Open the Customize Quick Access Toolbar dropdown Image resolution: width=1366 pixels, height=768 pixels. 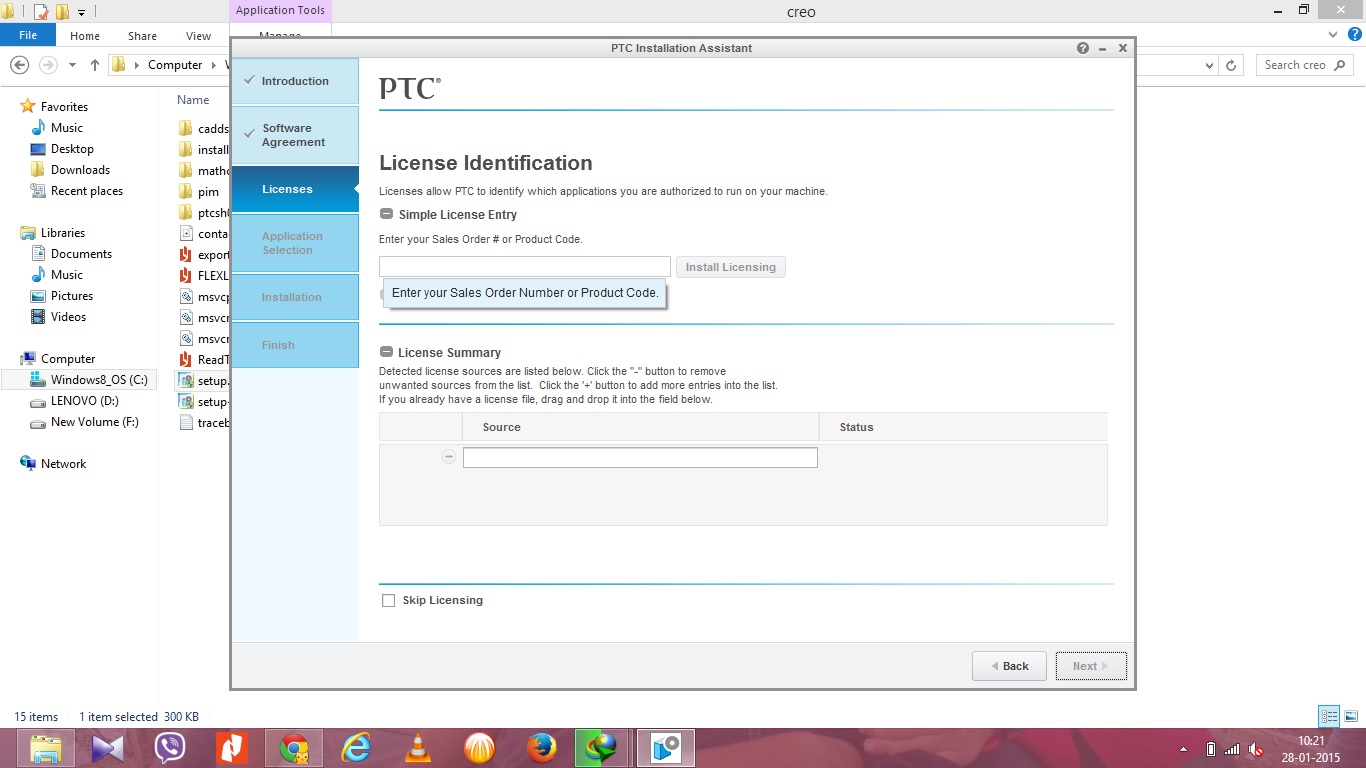click(81, 12)
